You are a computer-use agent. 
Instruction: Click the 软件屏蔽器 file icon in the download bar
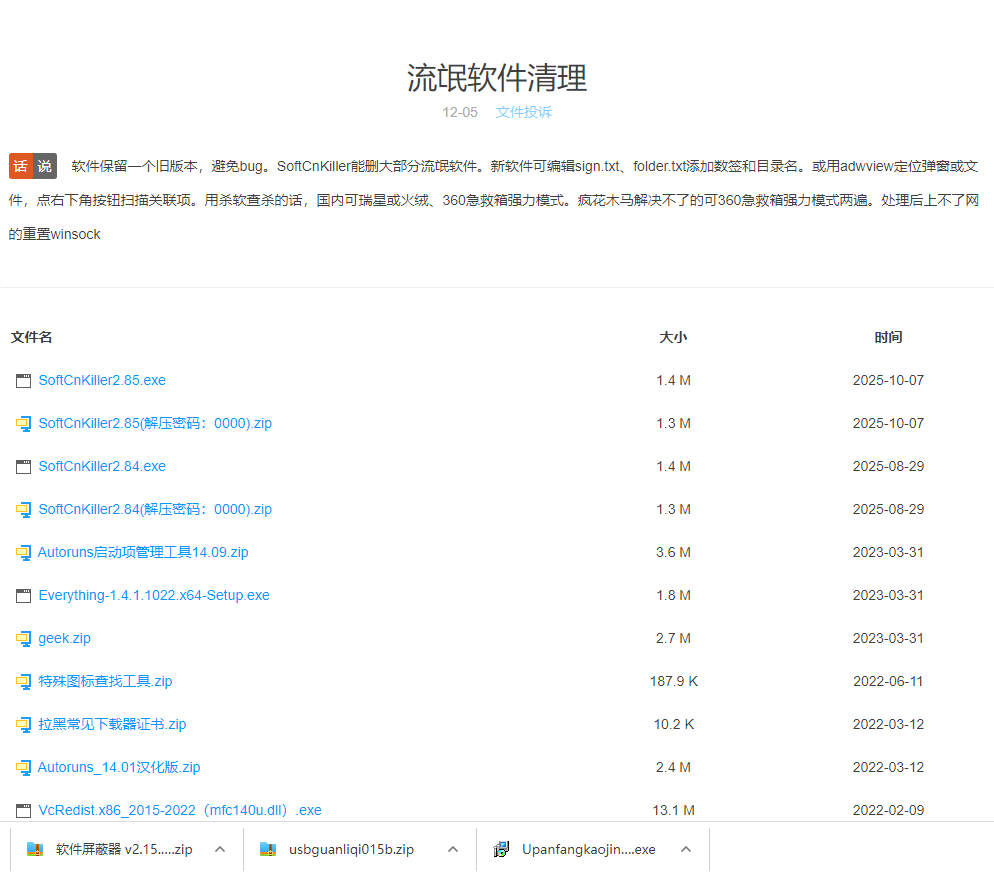click(33, 848)
